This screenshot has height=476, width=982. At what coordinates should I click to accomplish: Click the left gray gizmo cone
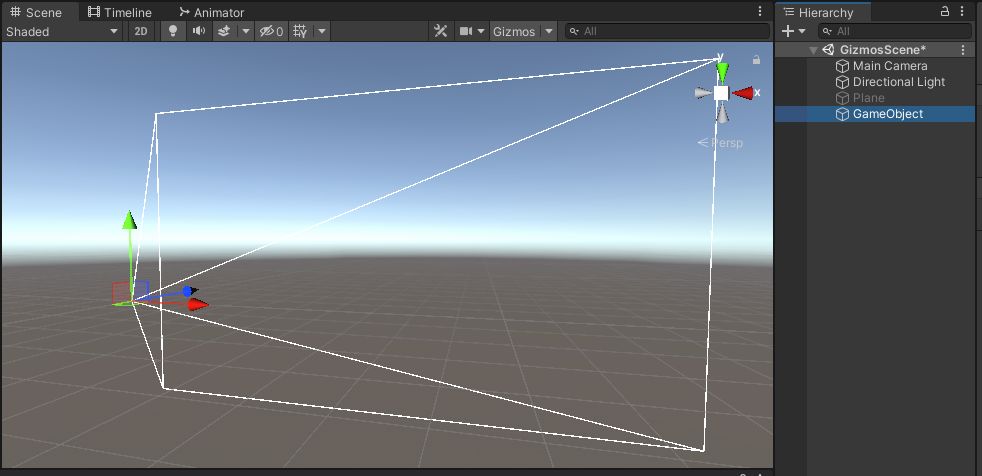(703, 93)
